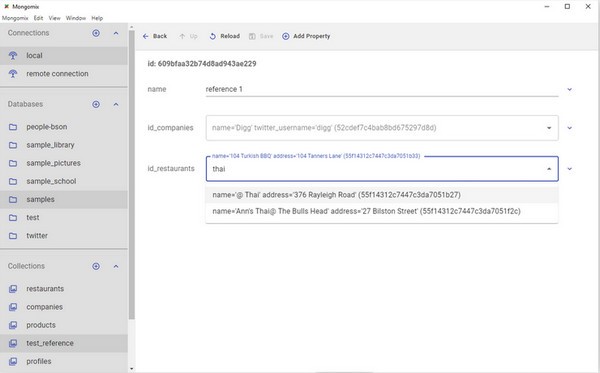Click the local connection icon

(x=13, y=55)
